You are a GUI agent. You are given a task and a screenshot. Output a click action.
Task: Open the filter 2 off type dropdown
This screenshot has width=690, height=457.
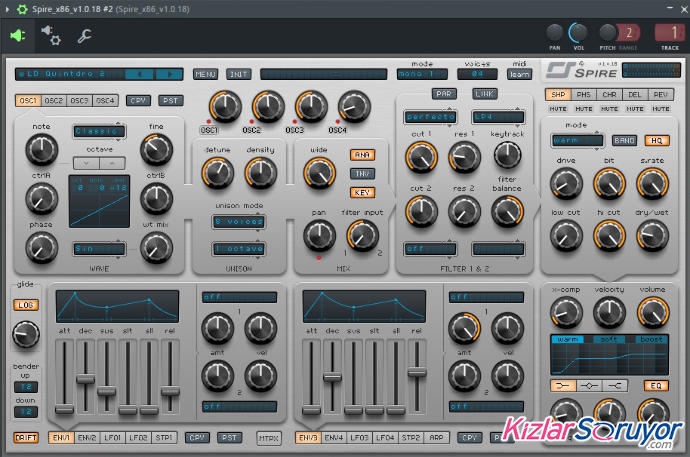429,249
